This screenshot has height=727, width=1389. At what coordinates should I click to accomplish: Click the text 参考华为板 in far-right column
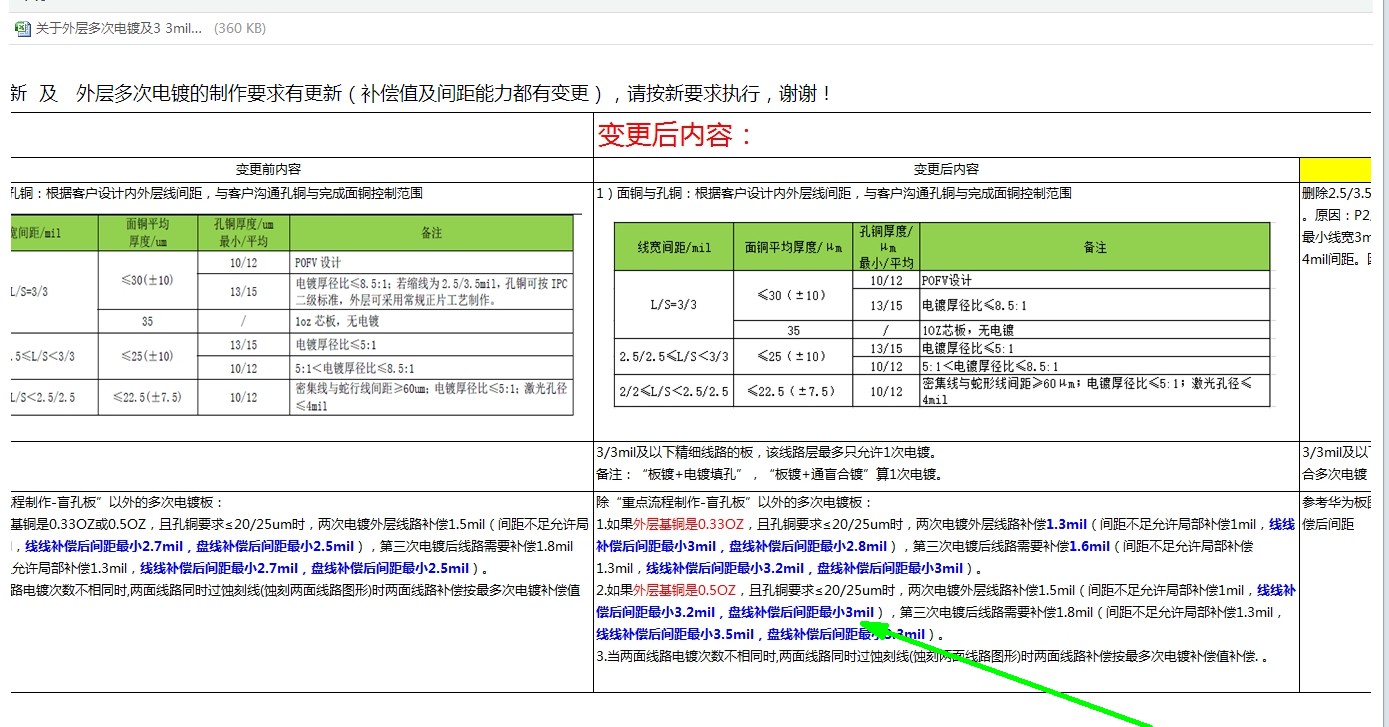[1337, 502]
